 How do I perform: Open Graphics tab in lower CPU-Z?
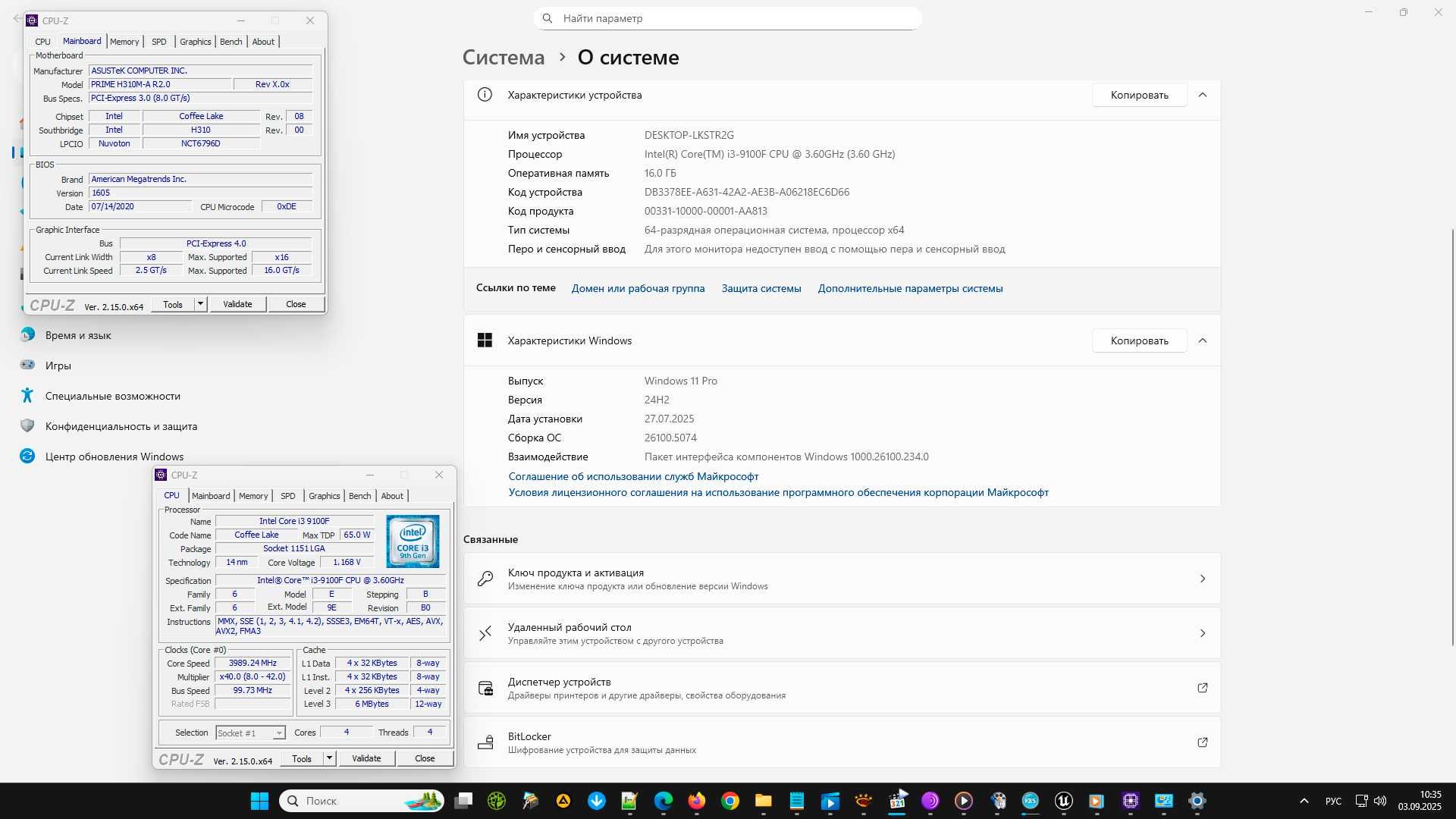tap(325, 496)
